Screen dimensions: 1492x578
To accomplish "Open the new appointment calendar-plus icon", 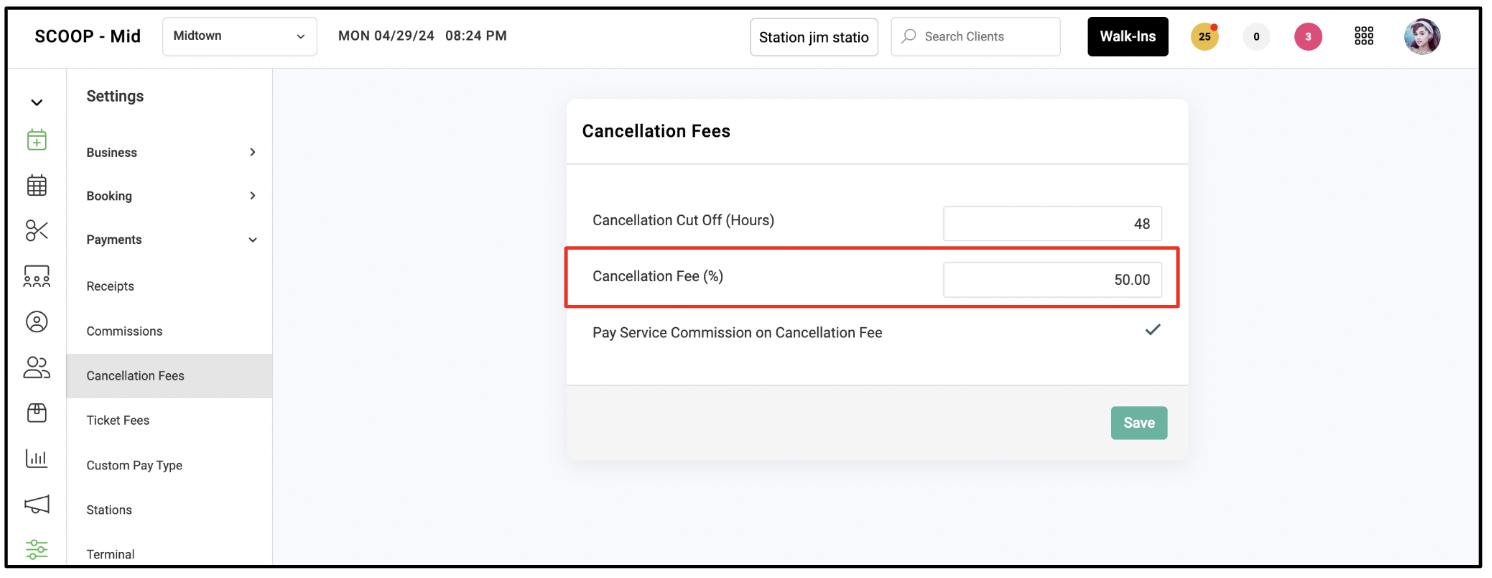I will tap(37, 140).
